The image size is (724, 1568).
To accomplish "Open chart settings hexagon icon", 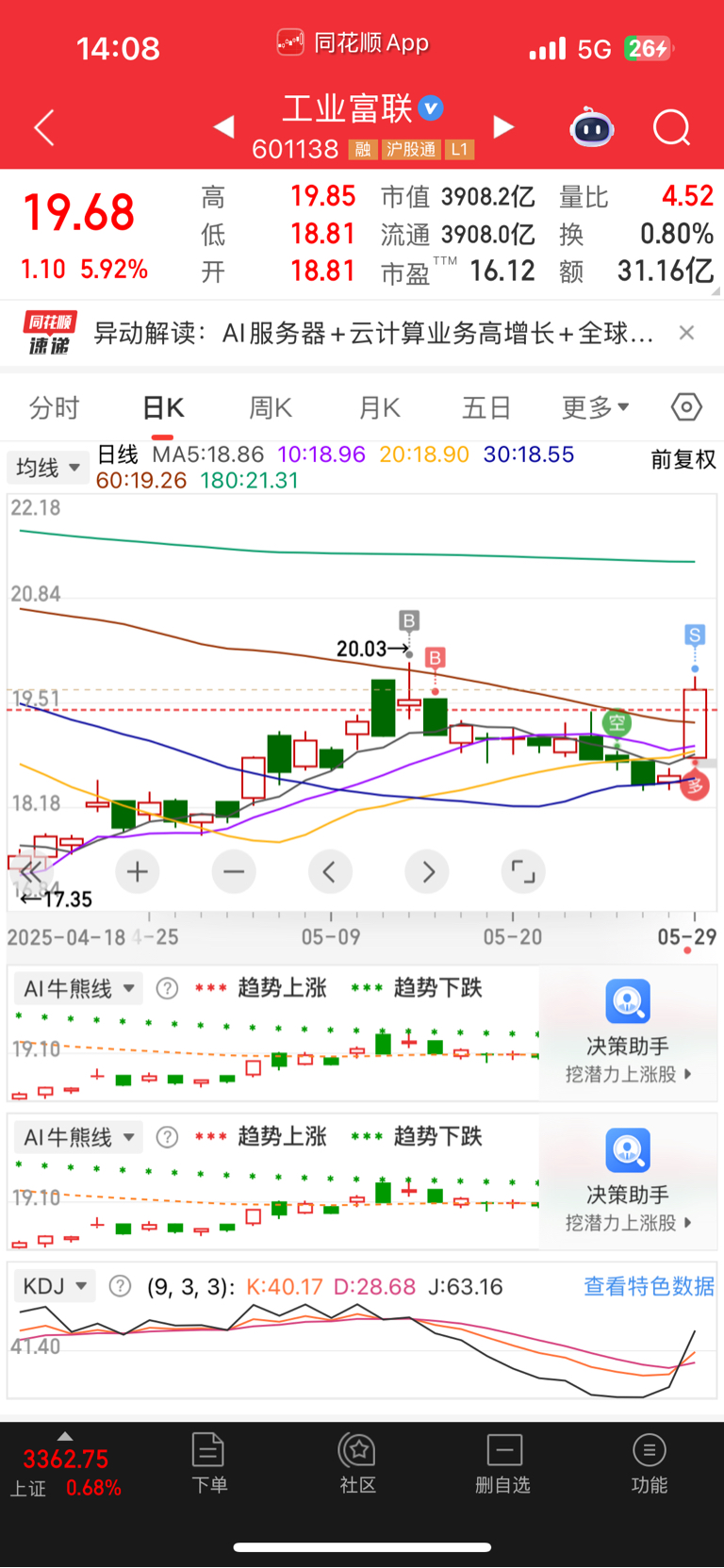I will pos(686,407).
